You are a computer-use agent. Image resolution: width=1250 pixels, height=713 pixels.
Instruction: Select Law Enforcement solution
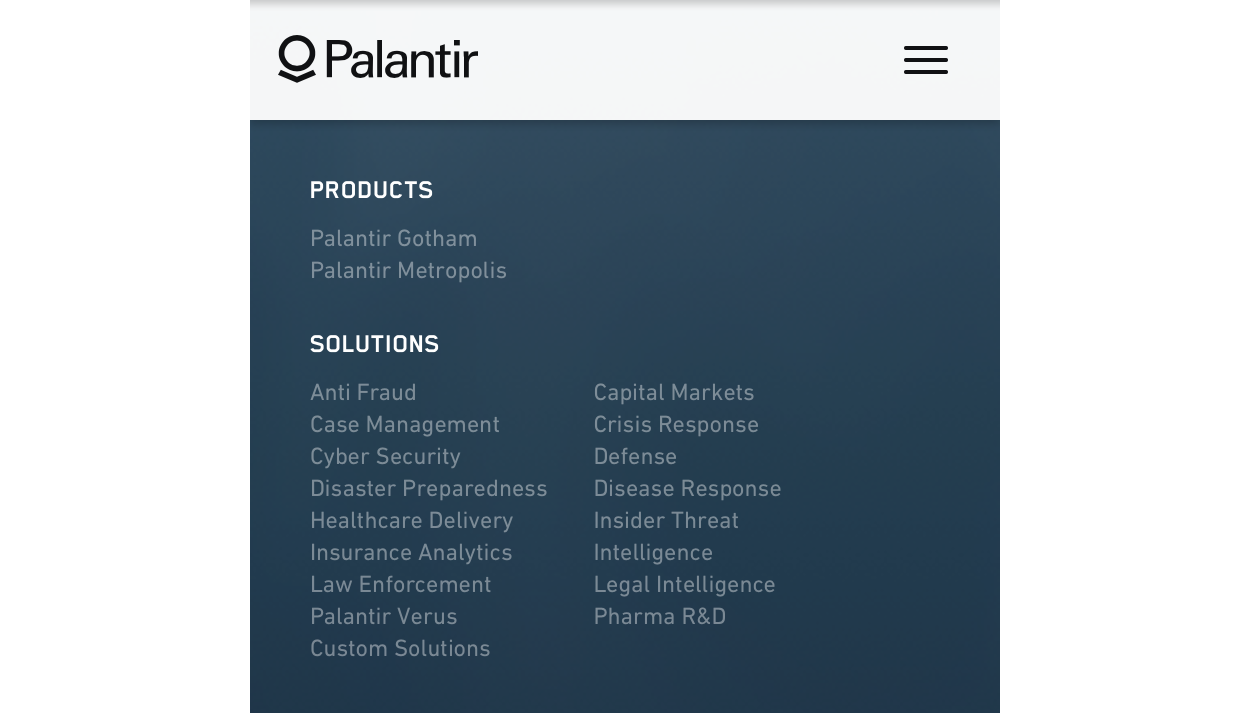pyautogui.click(x=400, y=585)
